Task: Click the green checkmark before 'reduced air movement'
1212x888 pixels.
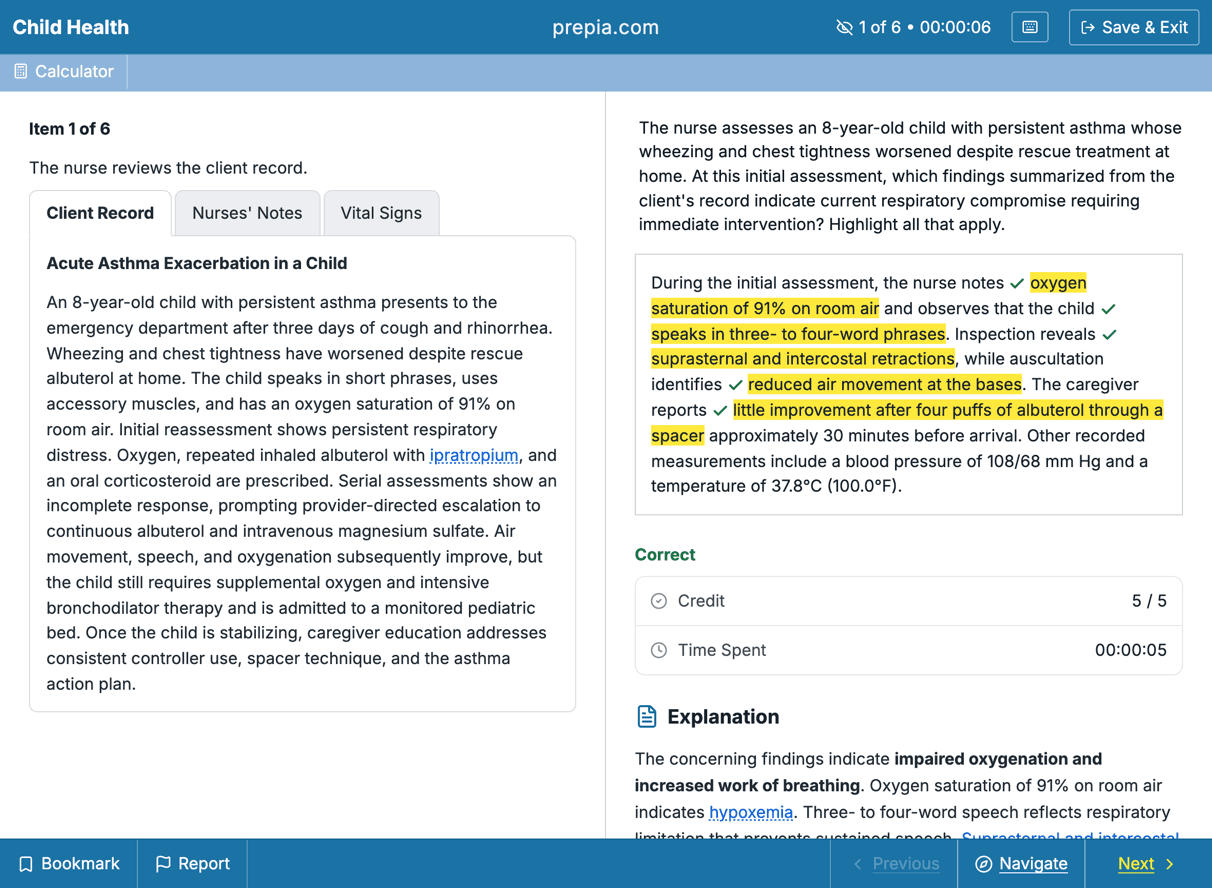Action: coord(736,385)
